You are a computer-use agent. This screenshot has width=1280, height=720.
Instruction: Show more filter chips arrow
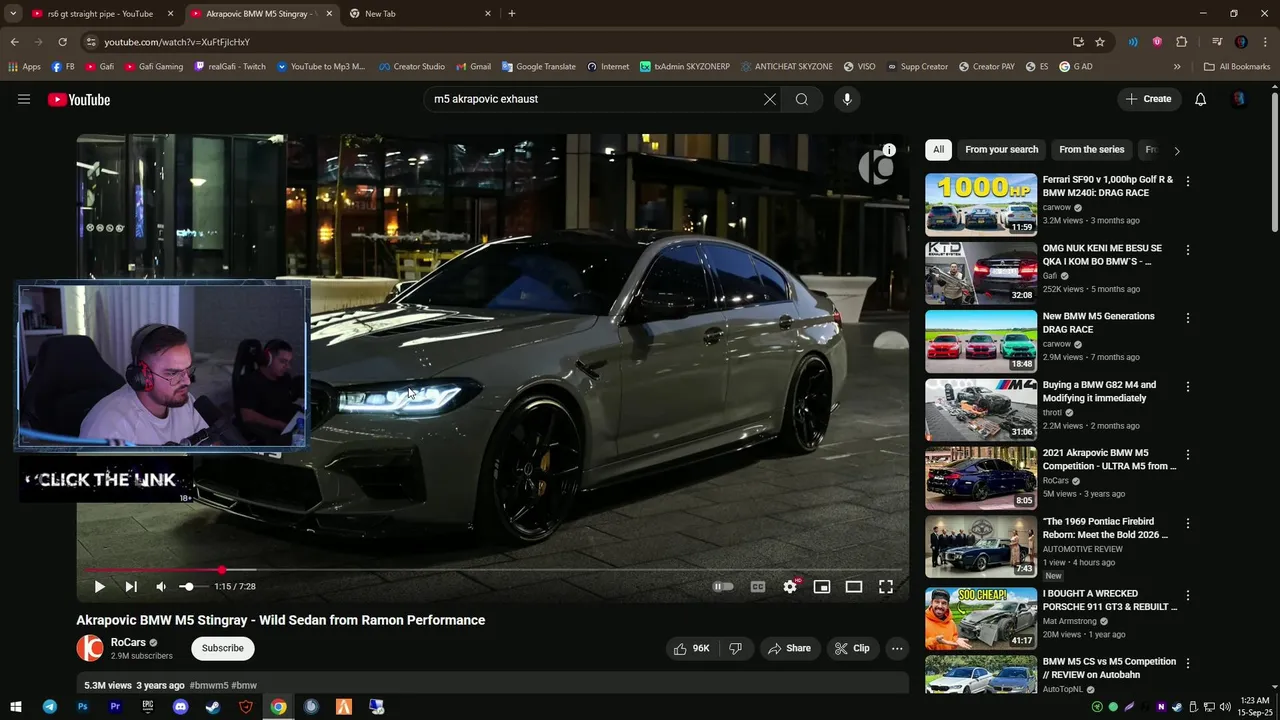[1176, 151]
